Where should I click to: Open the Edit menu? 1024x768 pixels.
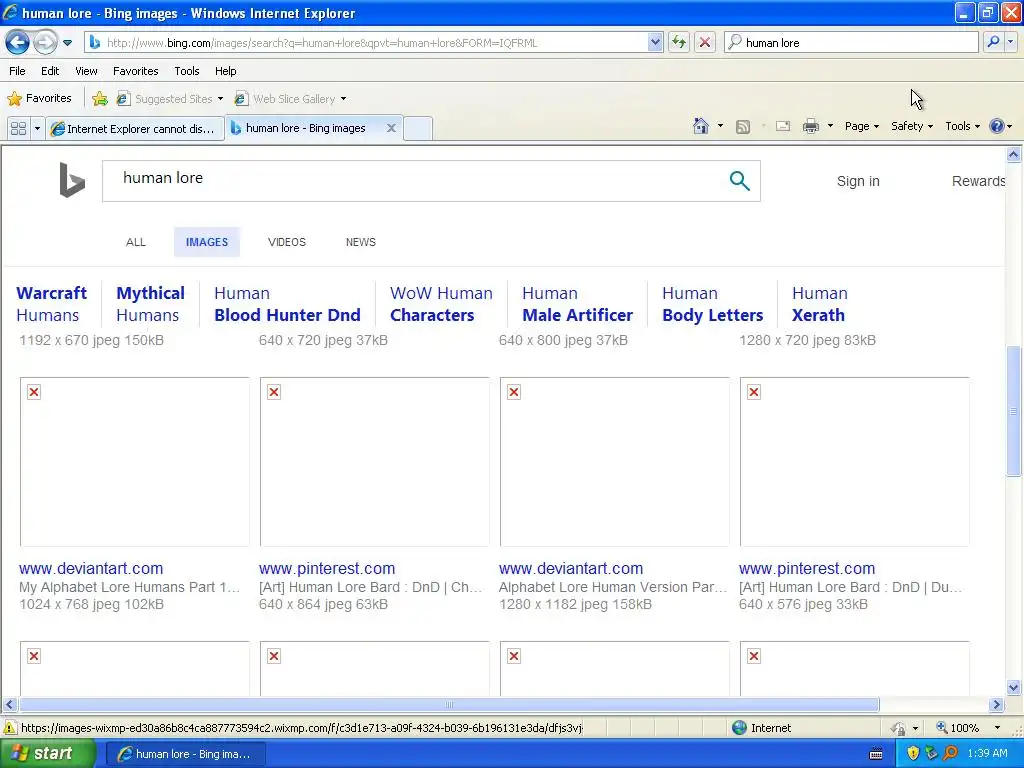50,71
